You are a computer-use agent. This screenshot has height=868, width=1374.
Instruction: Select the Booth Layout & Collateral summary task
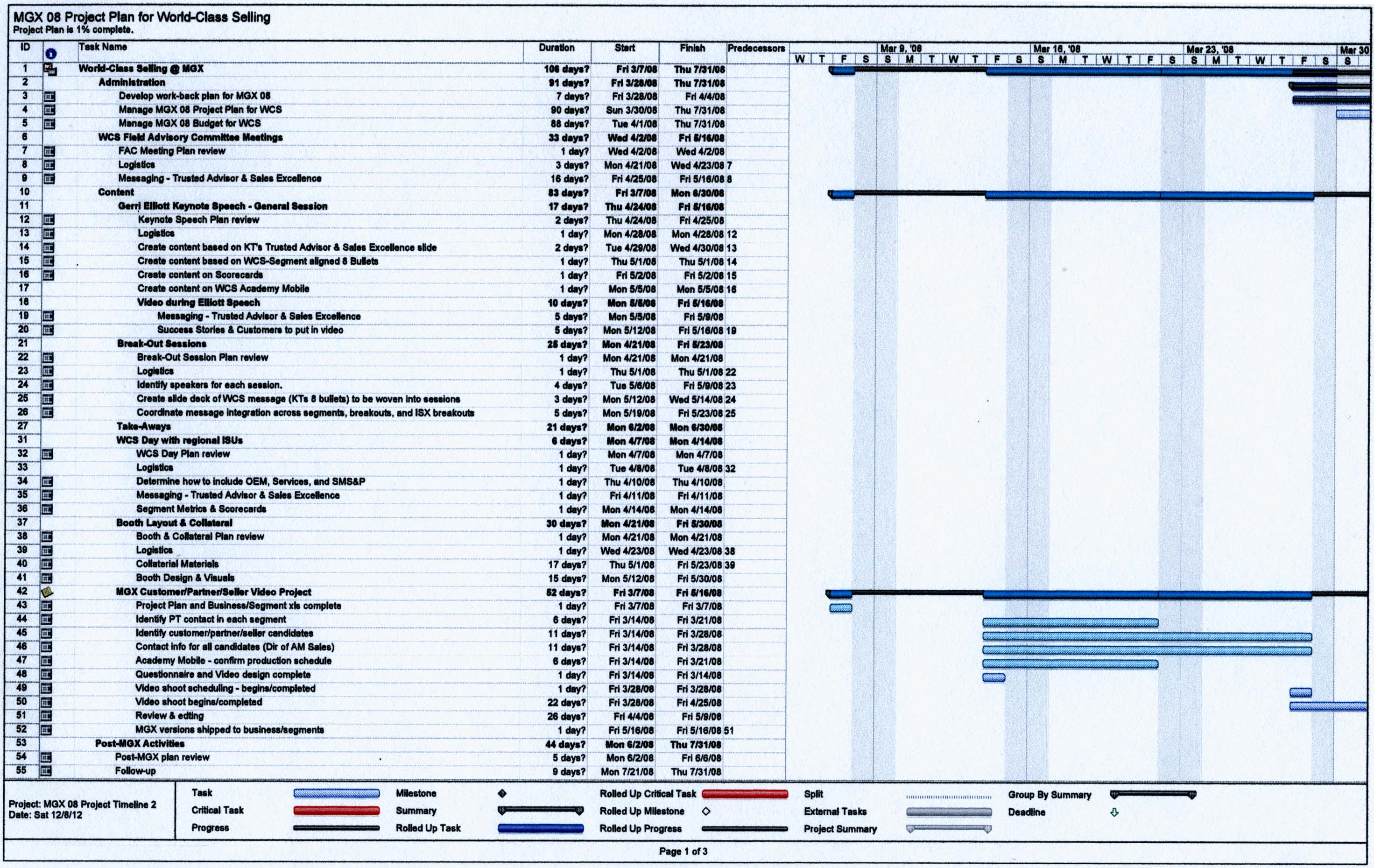pyautogui.click(x=174, y=523)
